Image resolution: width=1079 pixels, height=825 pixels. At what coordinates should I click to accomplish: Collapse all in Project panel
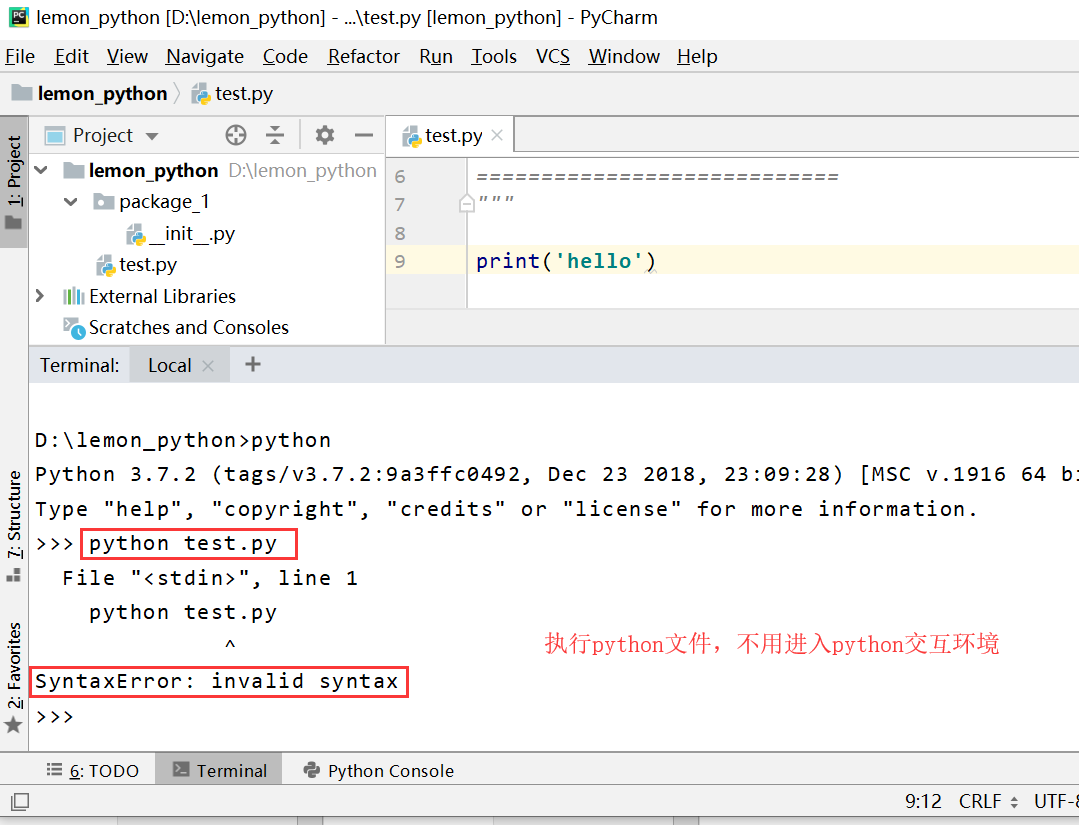pyautogui.click(x=275, y=135)
